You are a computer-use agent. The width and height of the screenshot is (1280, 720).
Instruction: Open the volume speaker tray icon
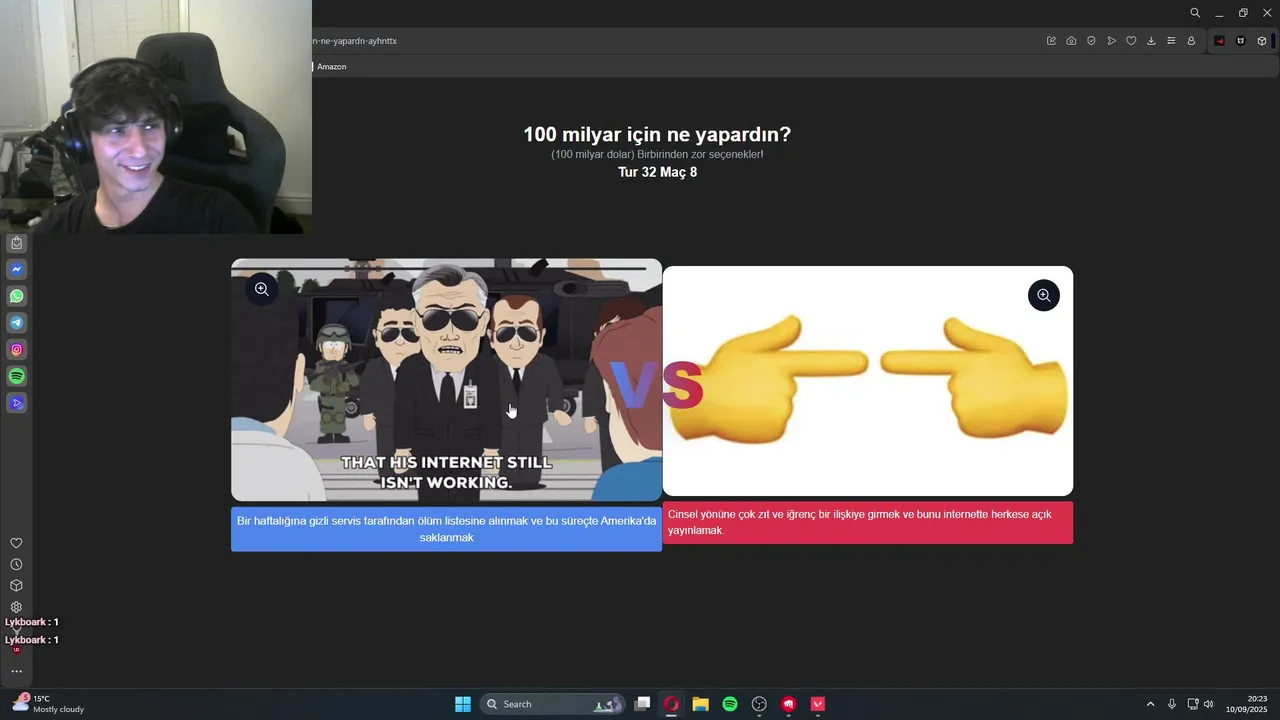pyautogui.click(x=1208, y=704)
